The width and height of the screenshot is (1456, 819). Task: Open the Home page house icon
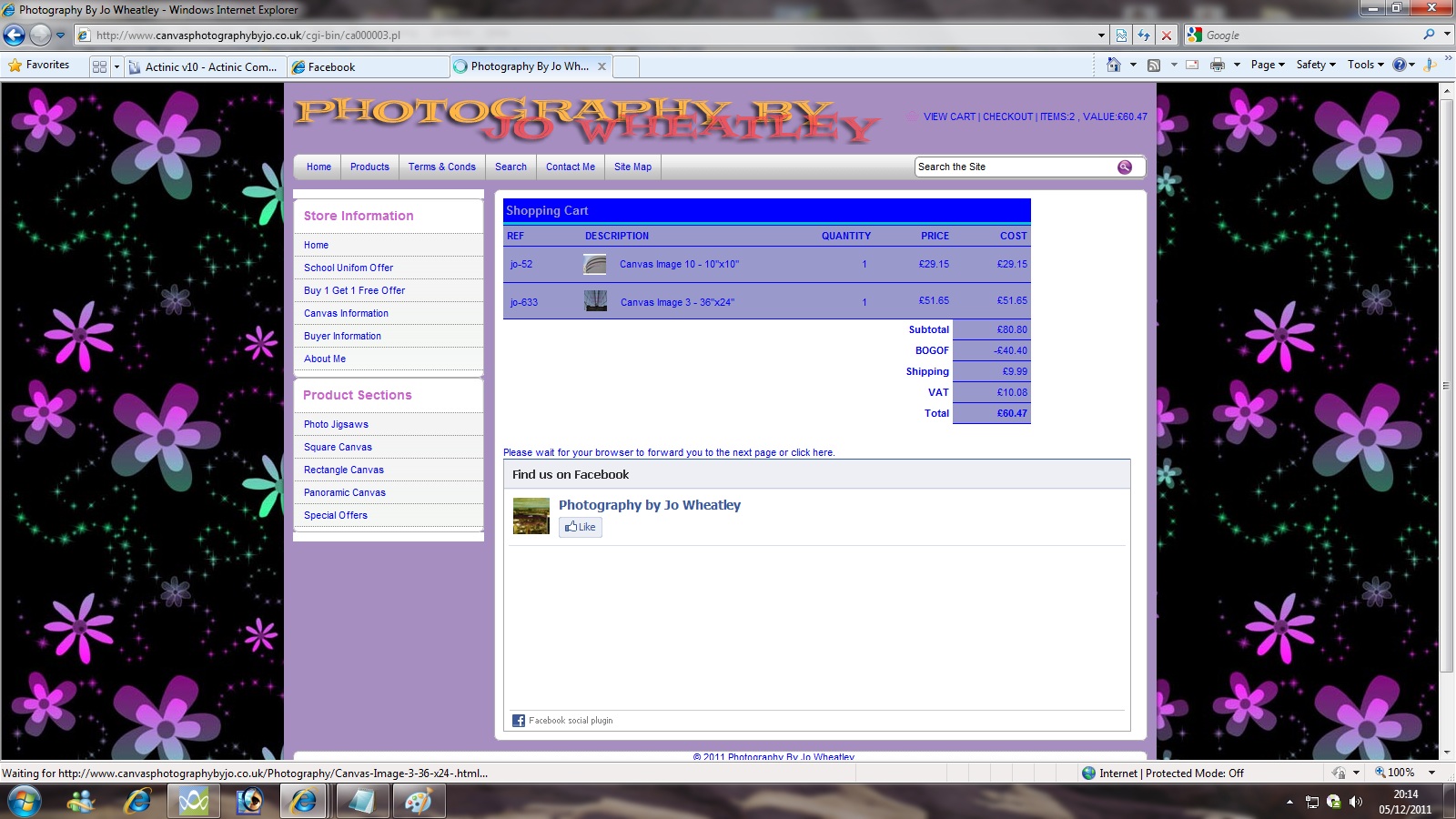tap(1113, 65)
